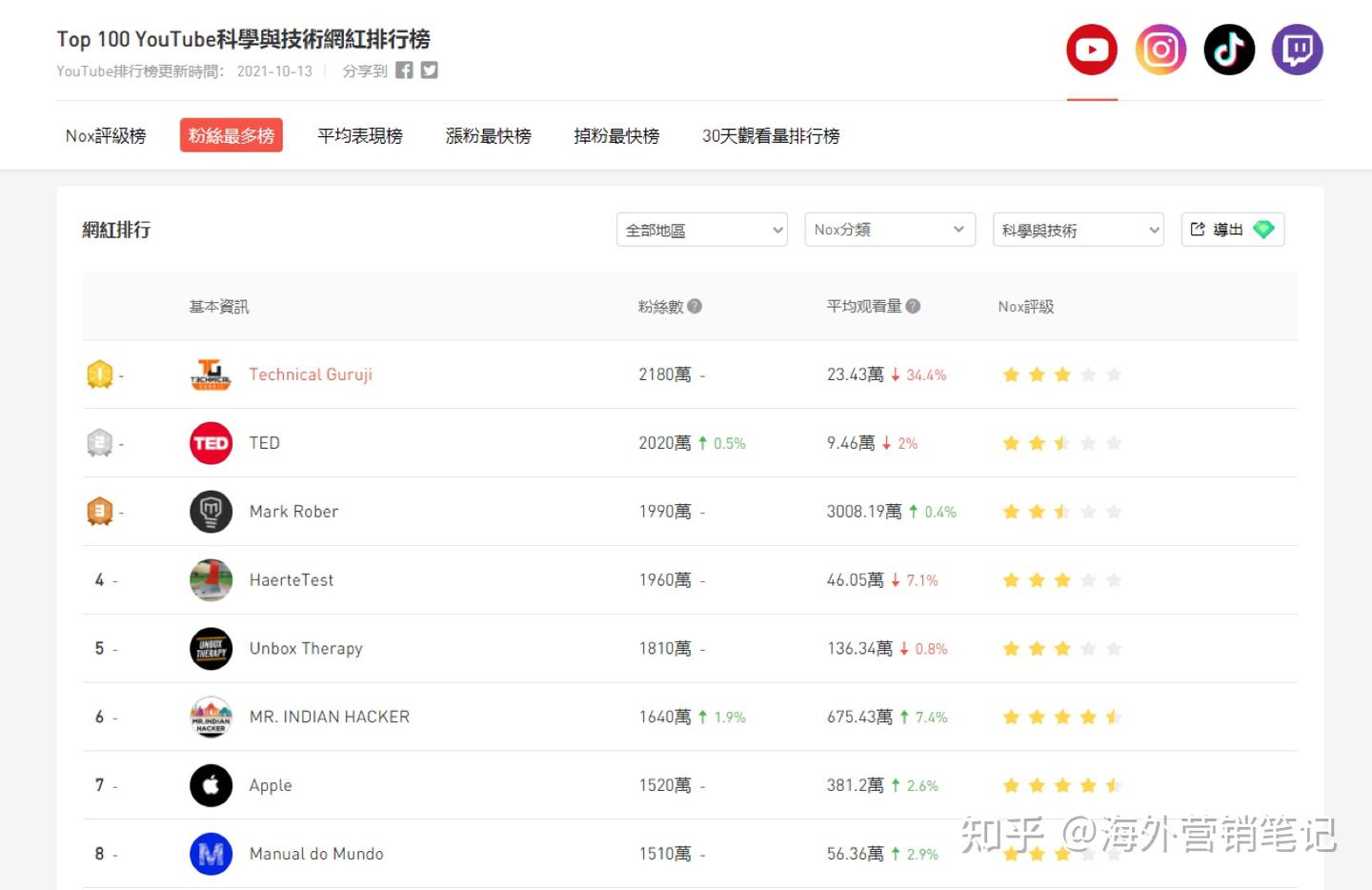This screenshot has width=1372, height=890.
Task: Click the help icon beside 平均观看量
Action: point(913,306)
